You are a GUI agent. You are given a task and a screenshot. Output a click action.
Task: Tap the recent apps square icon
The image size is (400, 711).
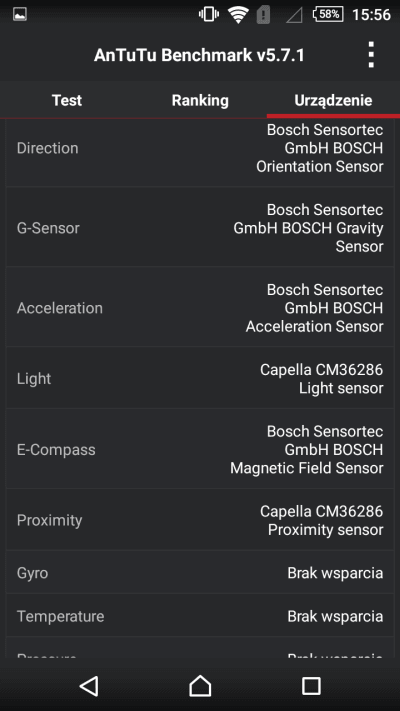tap(311, 686)
